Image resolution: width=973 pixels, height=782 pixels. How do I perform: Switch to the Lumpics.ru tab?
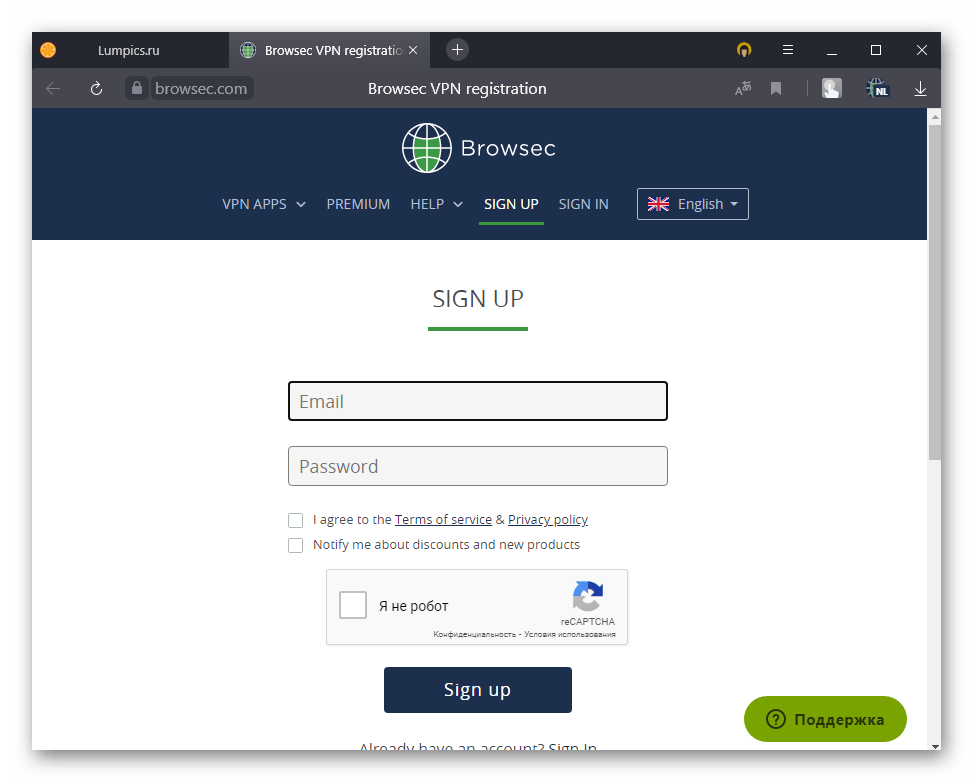[x=130, y=50]
